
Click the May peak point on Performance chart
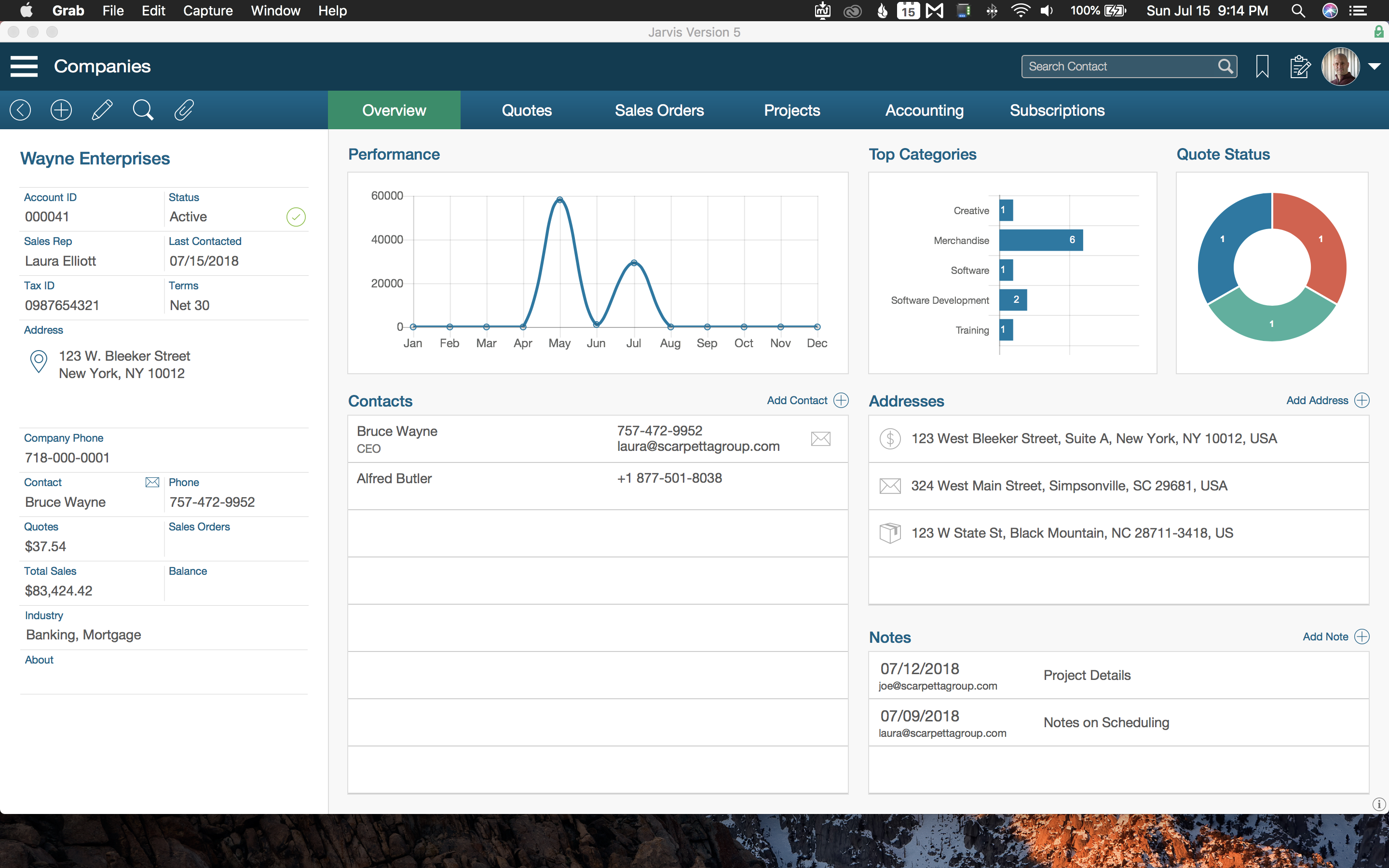tap(559, 200)
